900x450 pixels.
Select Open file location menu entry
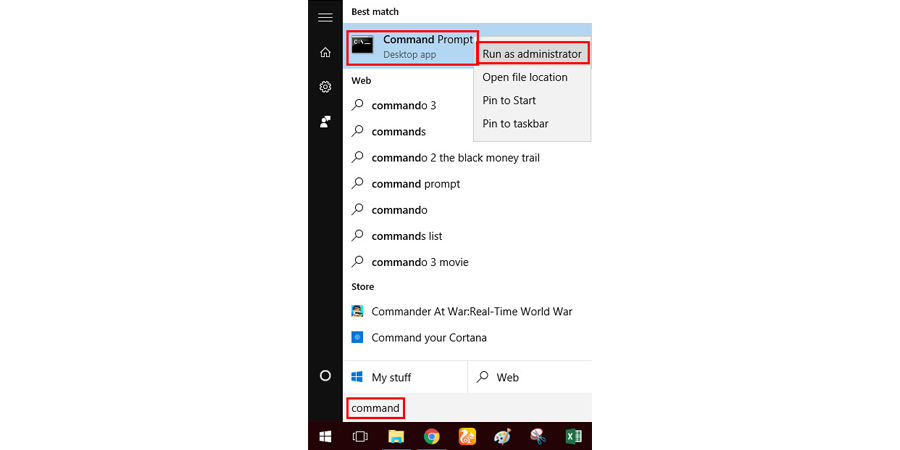click(x=525, y=77)
